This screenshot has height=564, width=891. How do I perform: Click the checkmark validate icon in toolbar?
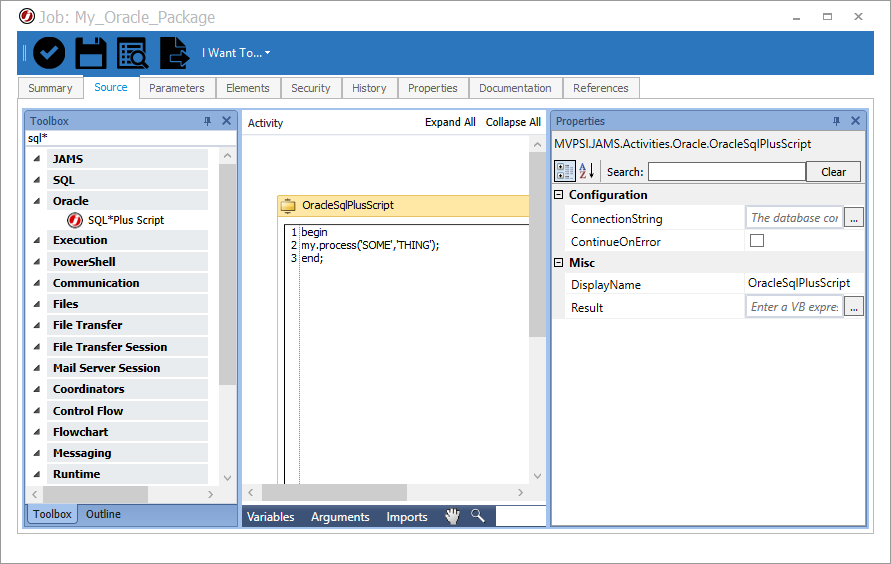coord(49,53)
